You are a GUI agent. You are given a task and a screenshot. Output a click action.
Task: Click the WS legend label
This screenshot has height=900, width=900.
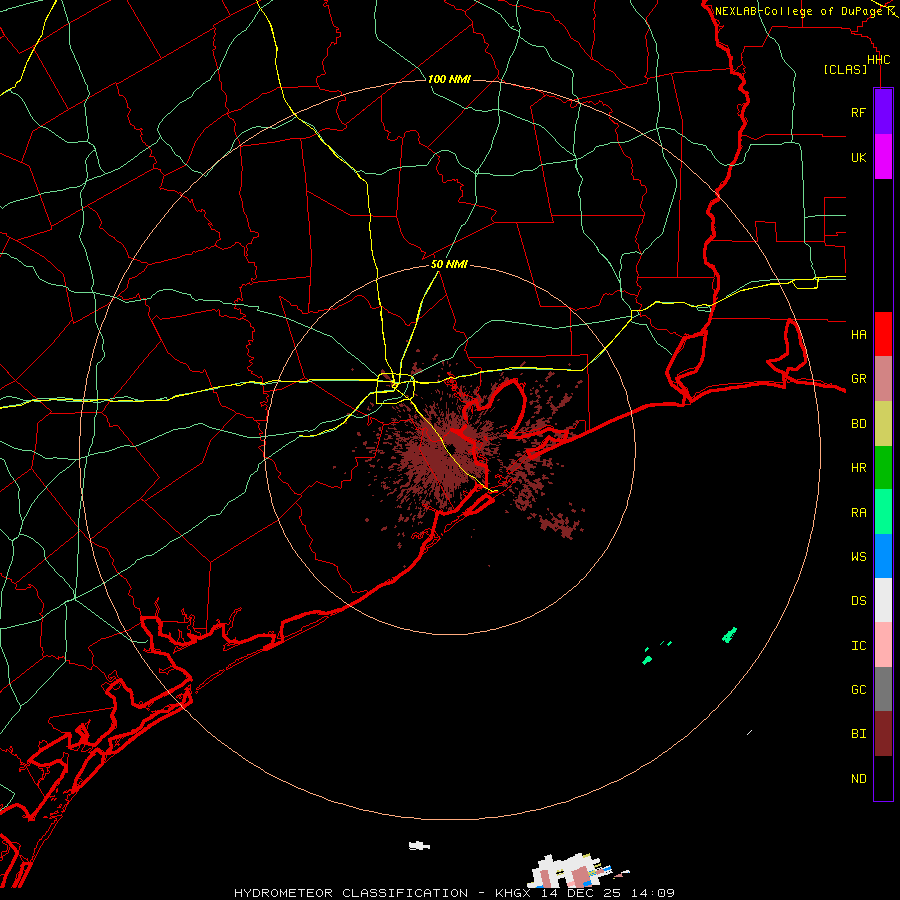tap(858, 557)
